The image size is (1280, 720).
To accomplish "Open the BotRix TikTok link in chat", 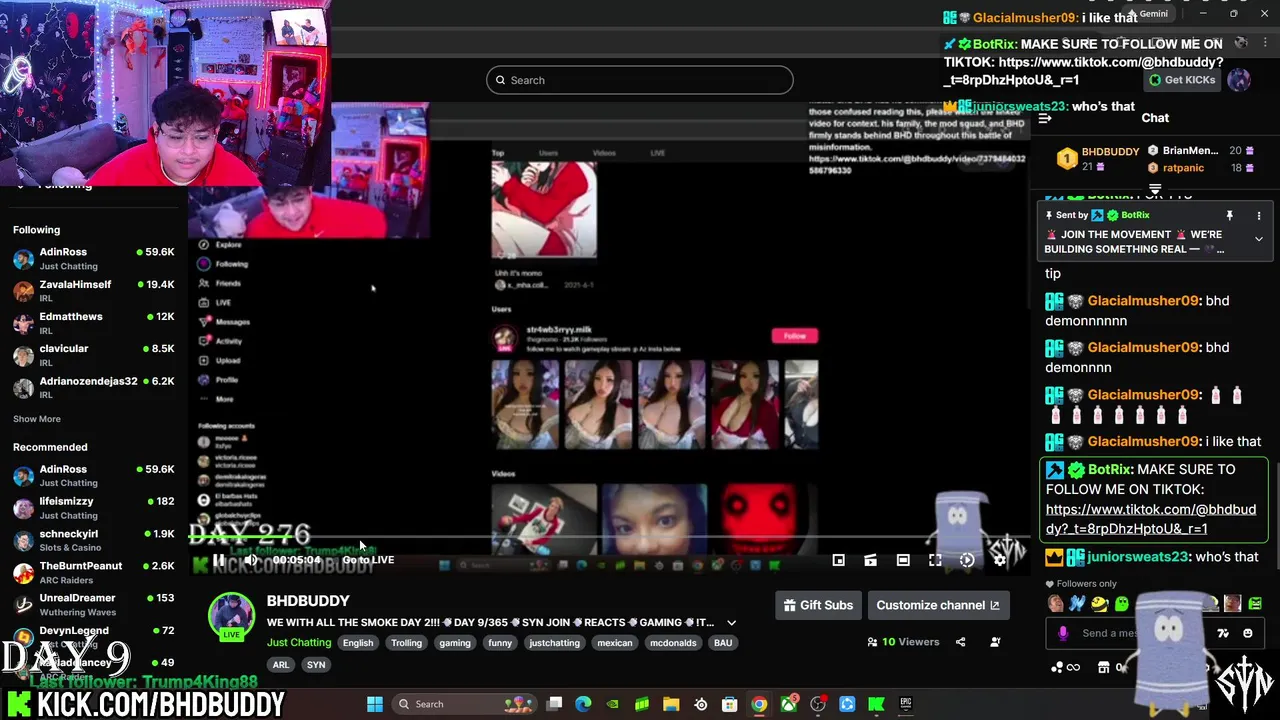I will tap(1151, 519).
